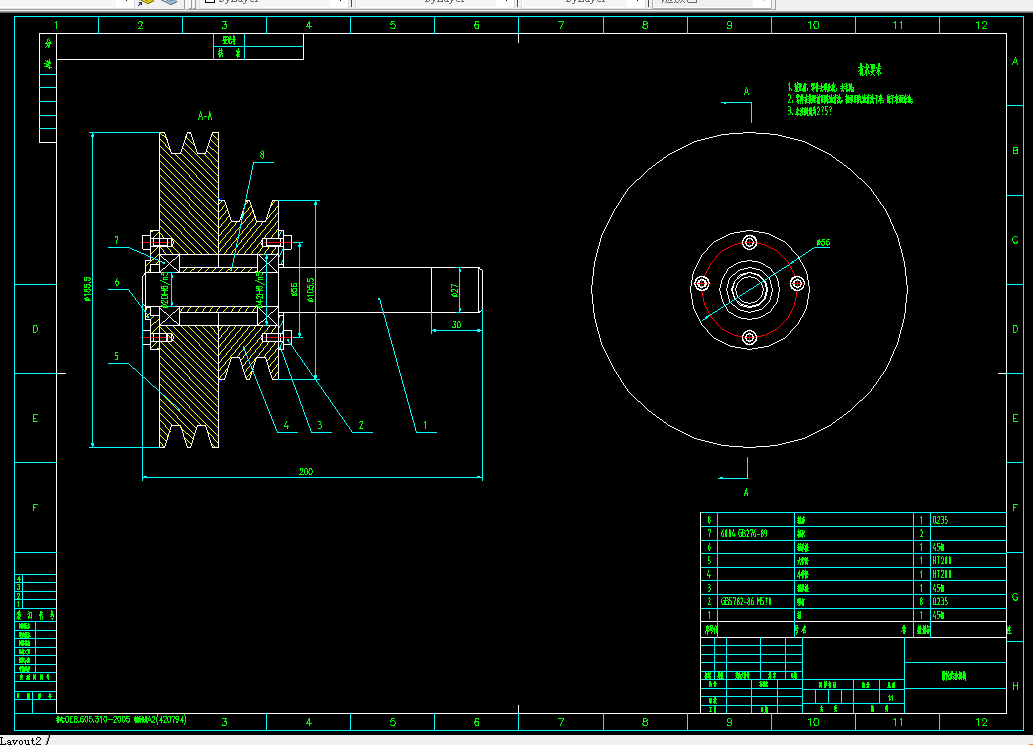
Task: Select HT200 material in parts list row 4
Action: tap(942, 574)
